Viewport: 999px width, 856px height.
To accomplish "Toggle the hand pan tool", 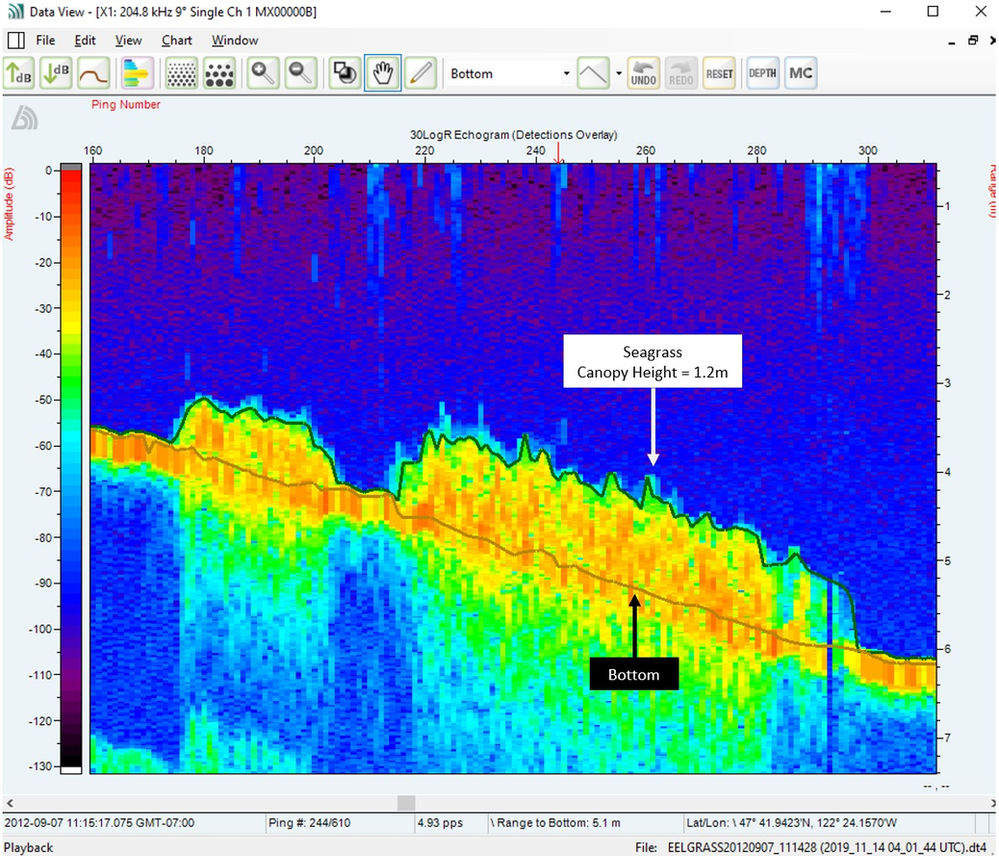I will [x=382, y=72].
